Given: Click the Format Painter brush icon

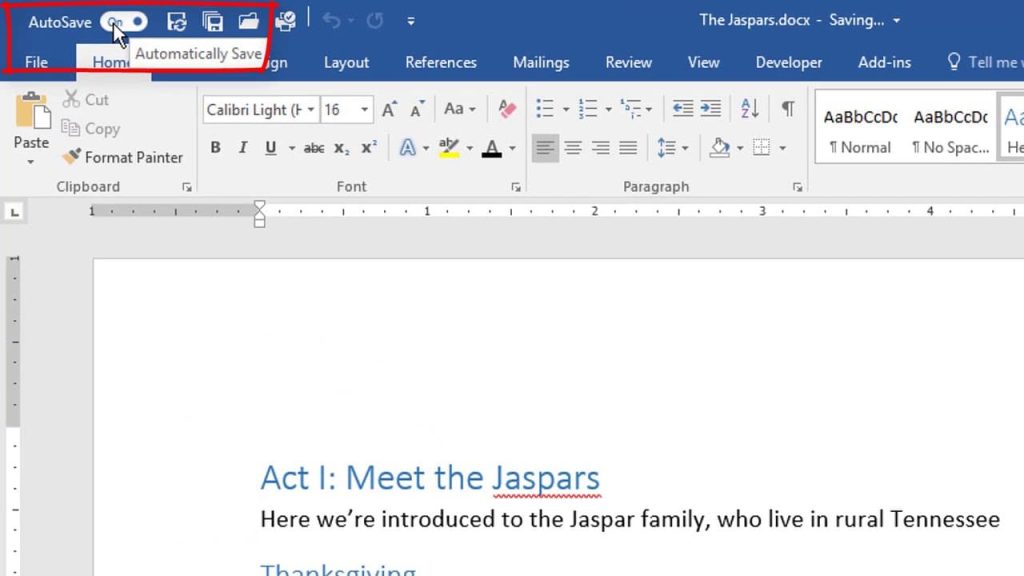Looking at the screenshot, I should pyautogui.click(x=71, y=157).
